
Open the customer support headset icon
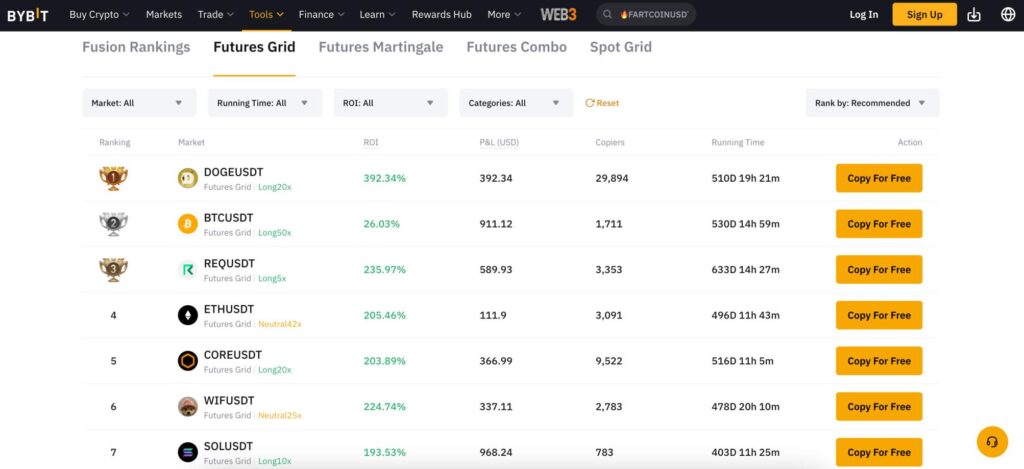coord(992,442)
